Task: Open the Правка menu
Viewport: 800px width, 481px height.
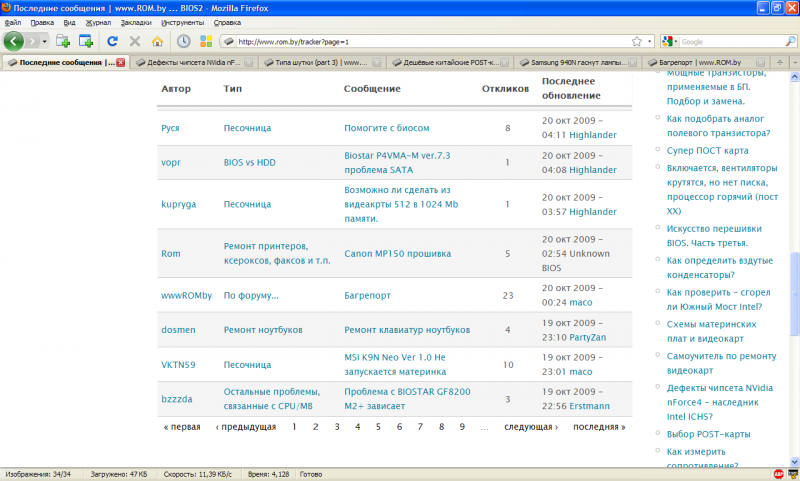Action: pyautogui.click(x=42, y=22)
